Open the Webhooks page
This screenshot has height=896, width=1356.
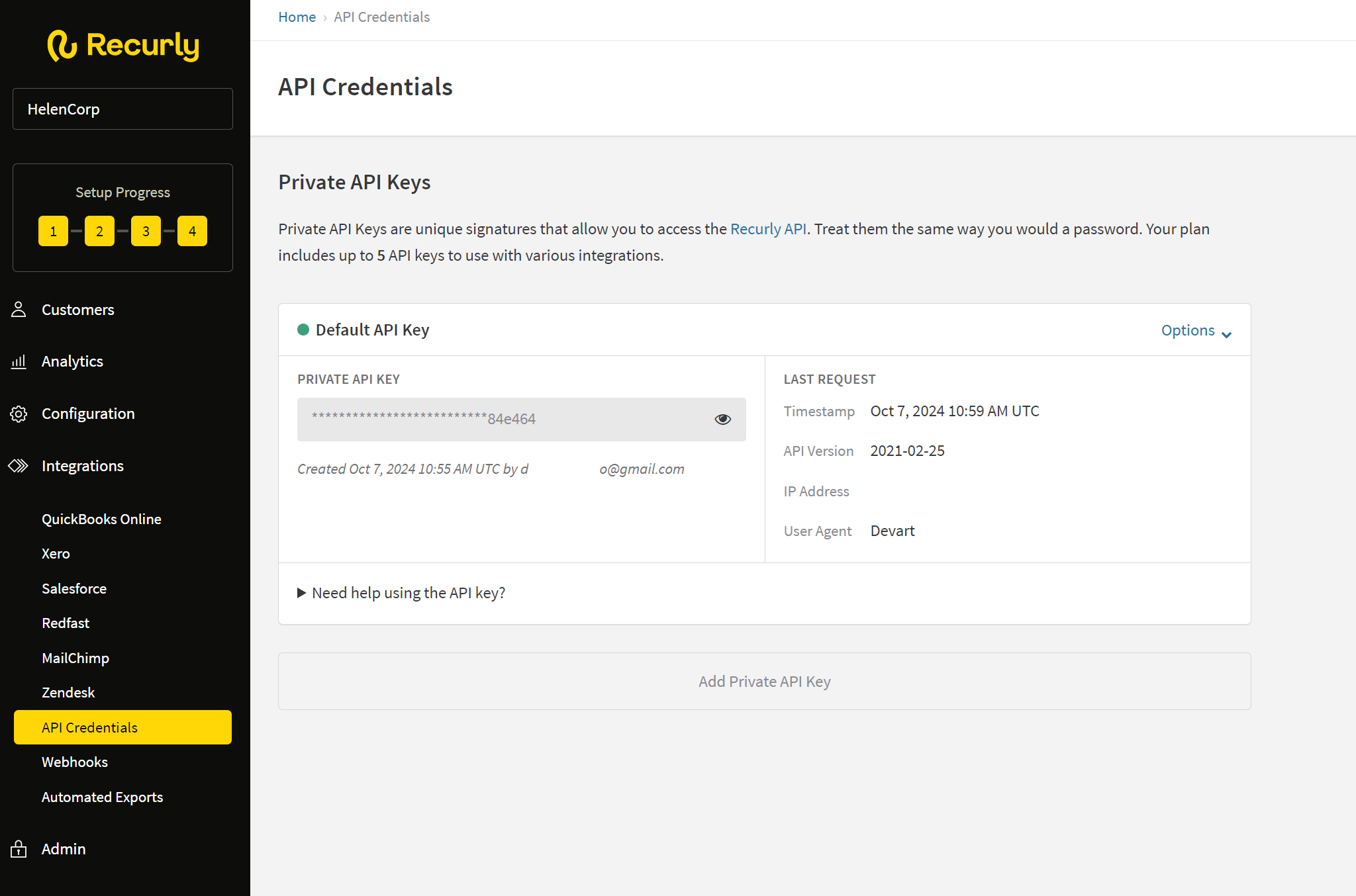click(x=75, y=762)
